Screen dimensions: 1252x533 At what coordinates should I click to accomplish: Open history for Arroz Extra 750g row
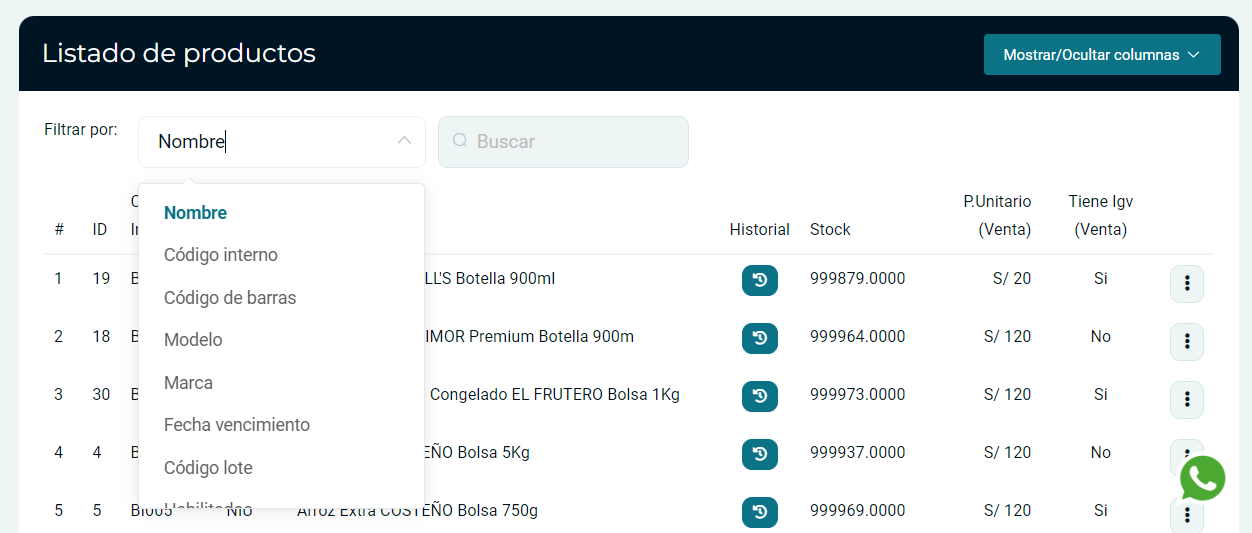pos(759,512)
